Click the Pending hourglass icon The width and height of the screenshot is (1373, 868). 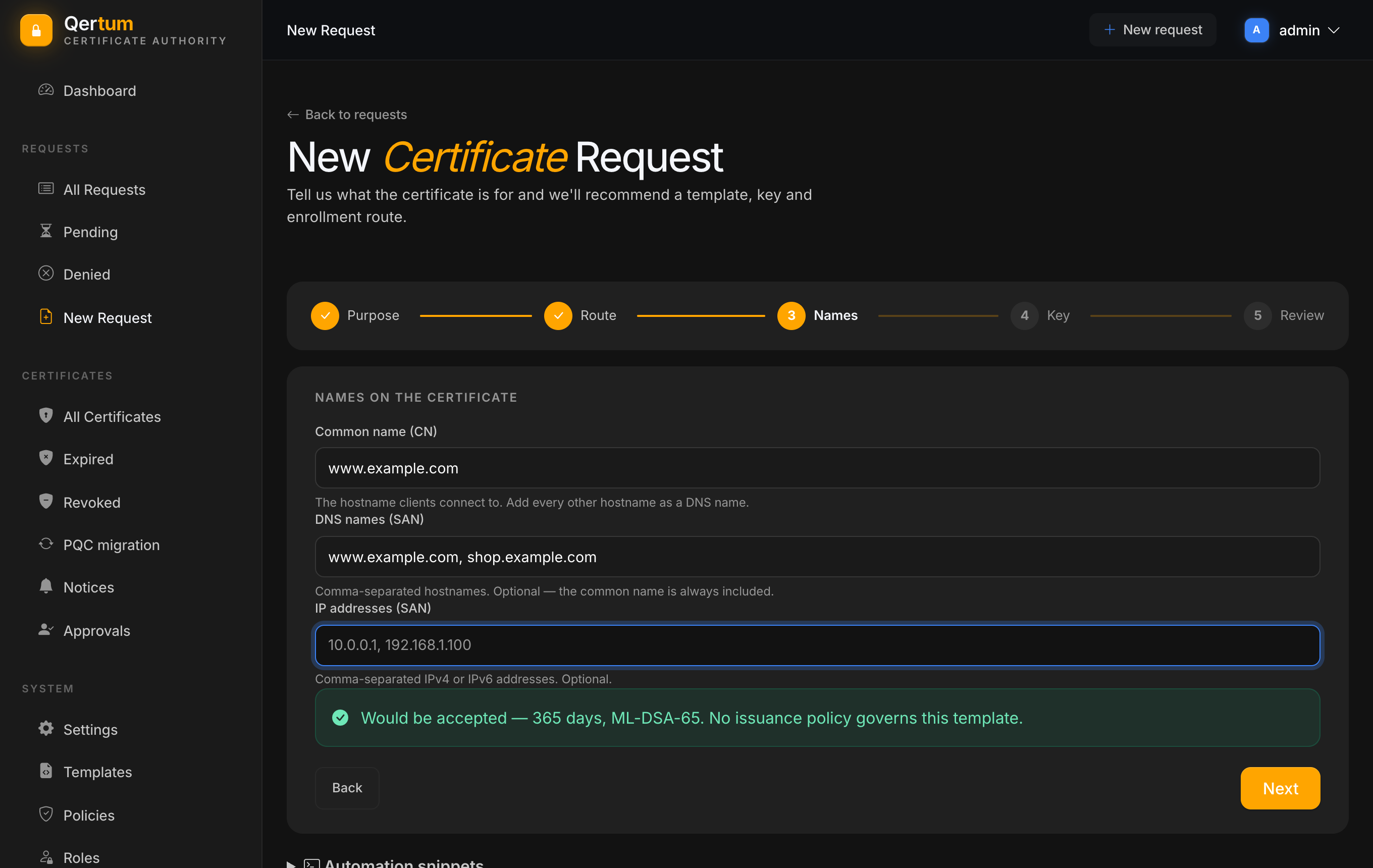click(45, 231)
